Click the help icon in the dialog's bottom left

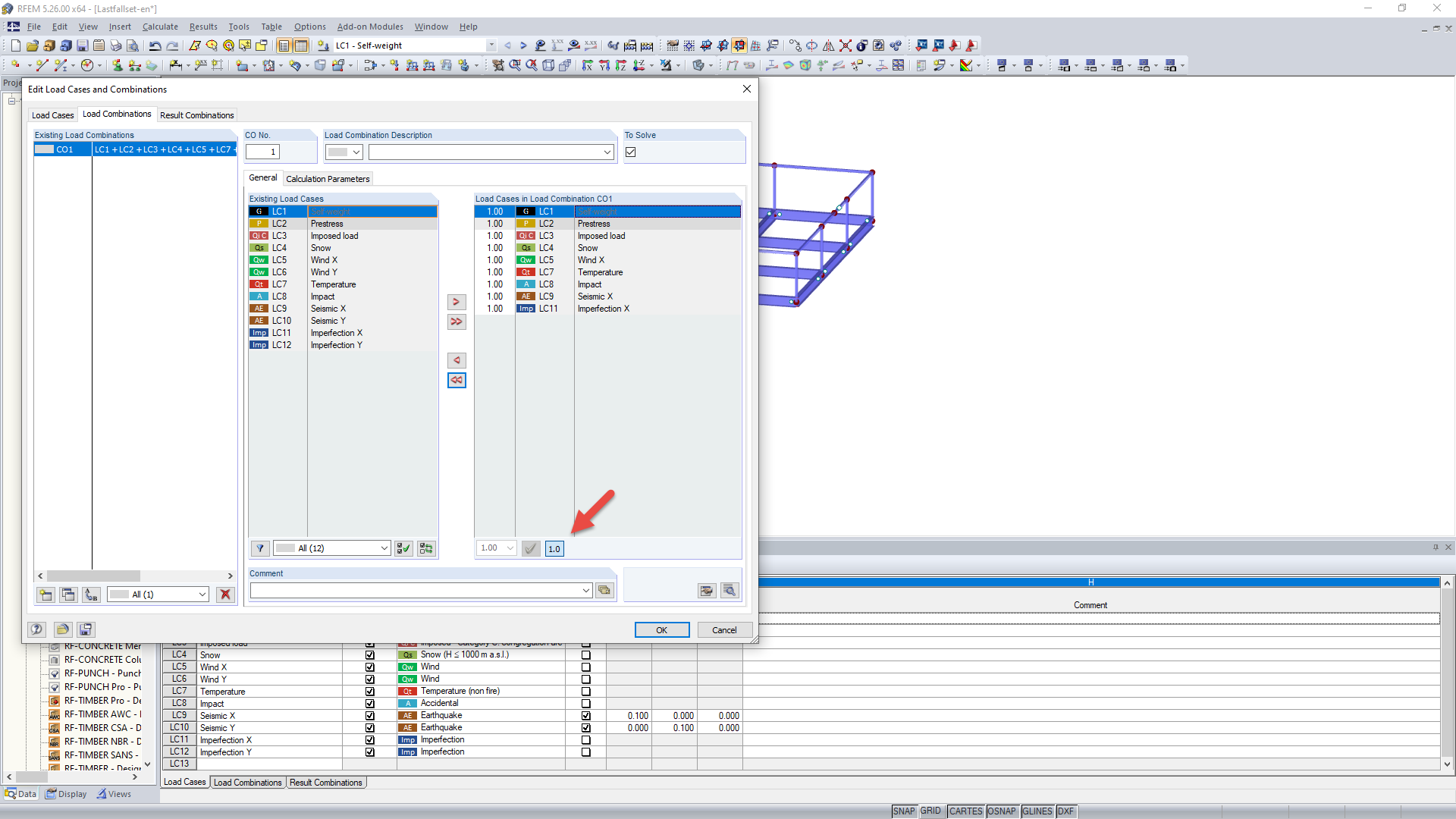click(36, 629)
